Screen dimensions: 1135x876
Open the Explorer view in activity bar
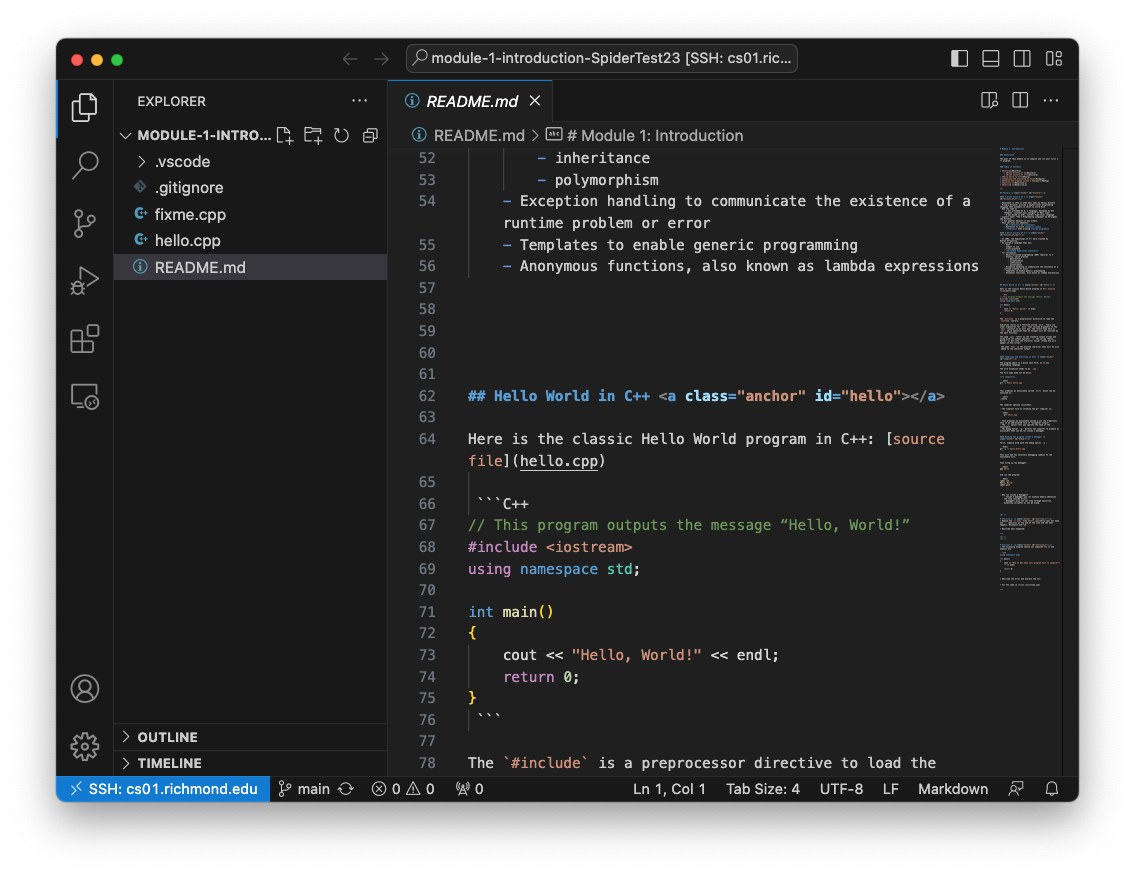pyautogui.click(x=85, y=108)
